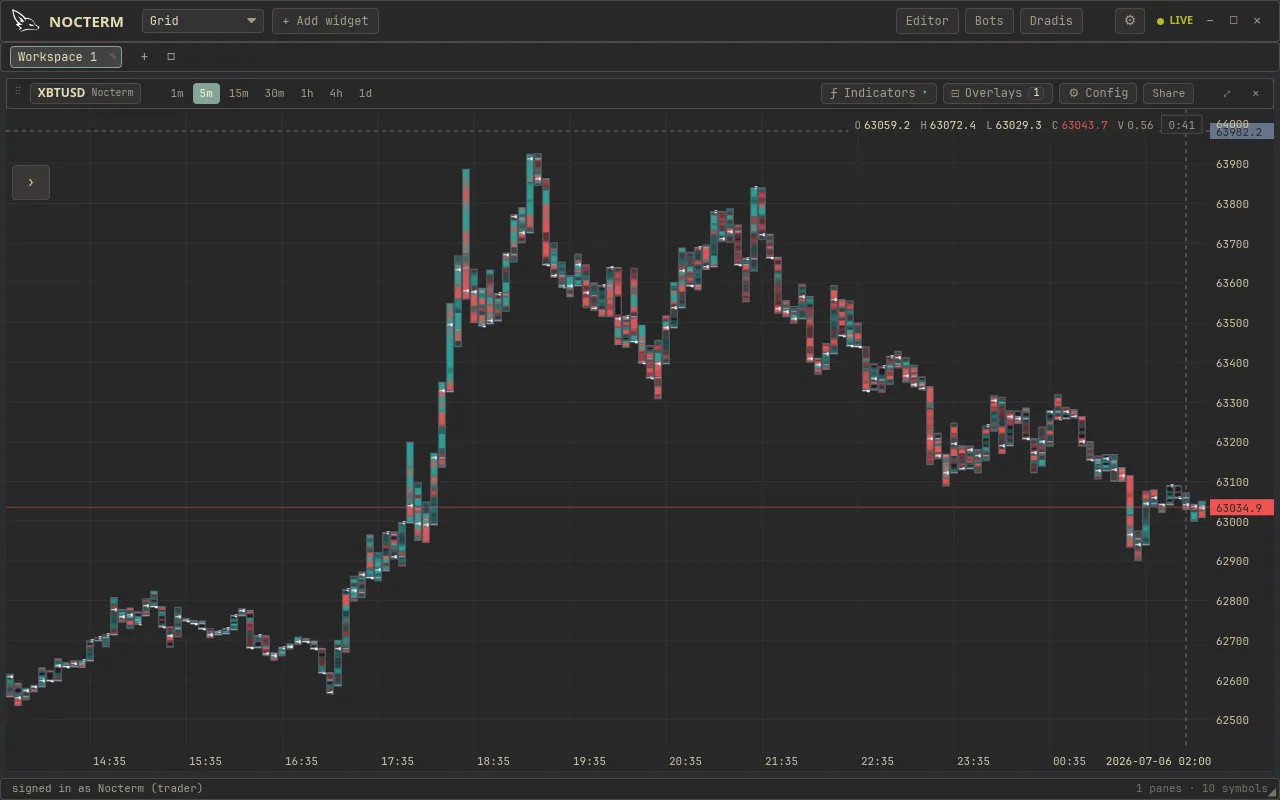Switch timeframe to 4h

tap(336, 93)
